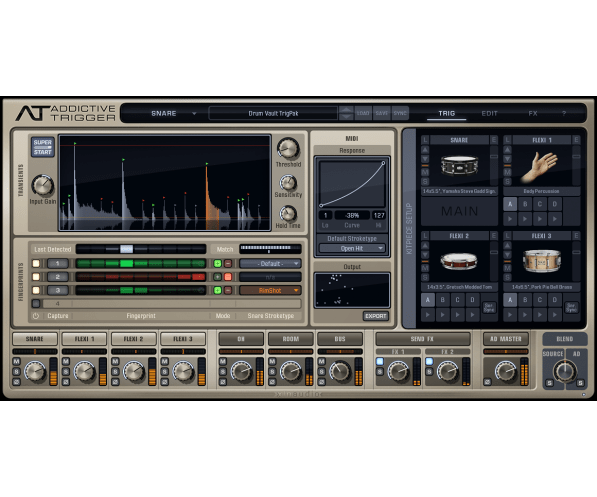This screenshot has height=497, width=597.
Task: Toggle capture checkbox for fingerprint 2
Action: (36, 277)
